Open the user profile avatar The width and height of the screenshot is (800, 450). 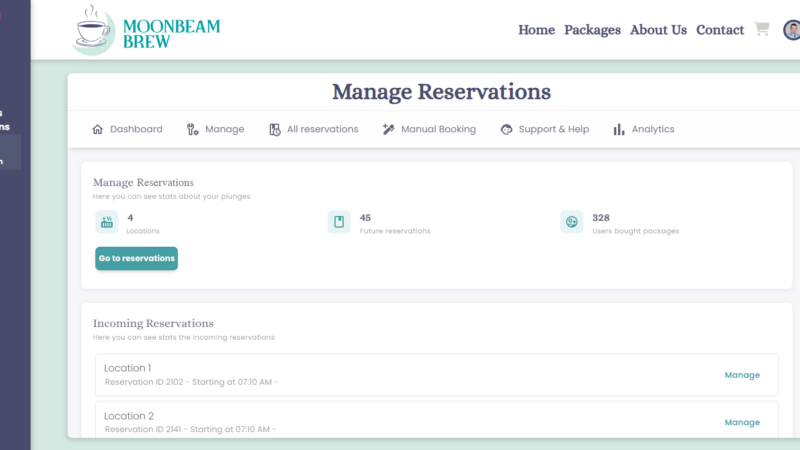point(792,30)
